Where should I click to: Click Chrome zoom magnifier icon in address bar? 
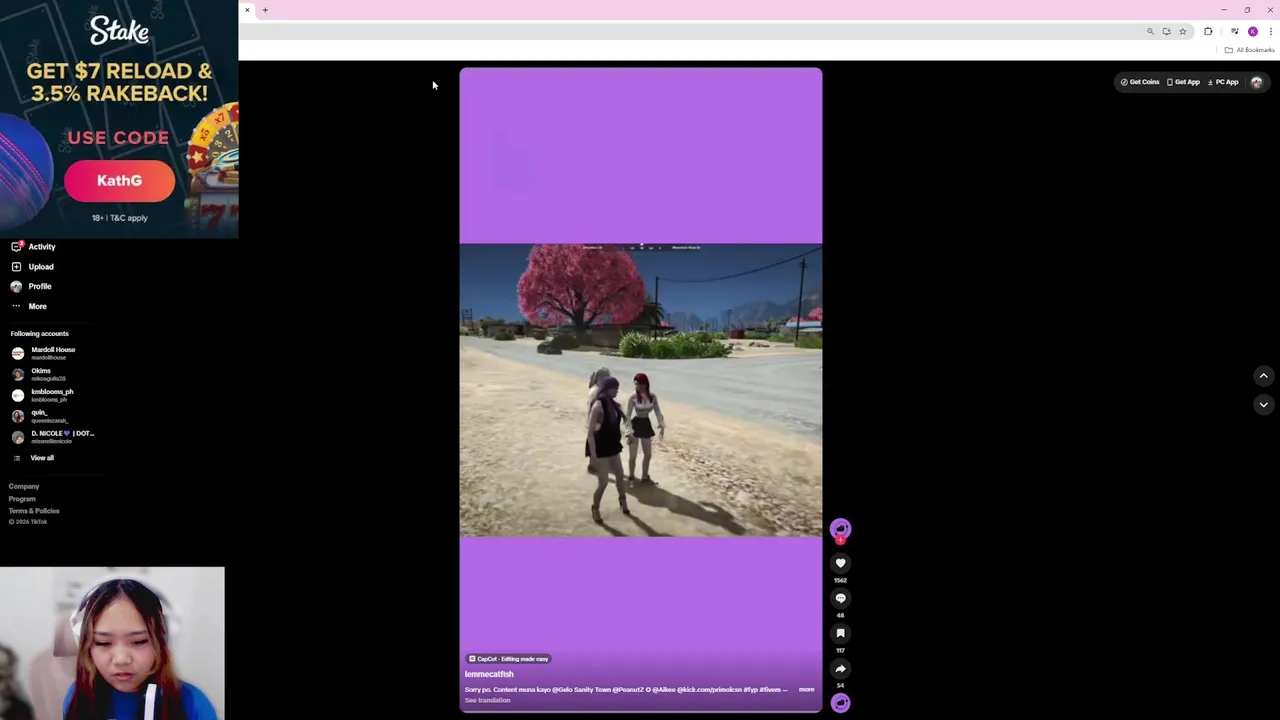tap(1150, 32)
